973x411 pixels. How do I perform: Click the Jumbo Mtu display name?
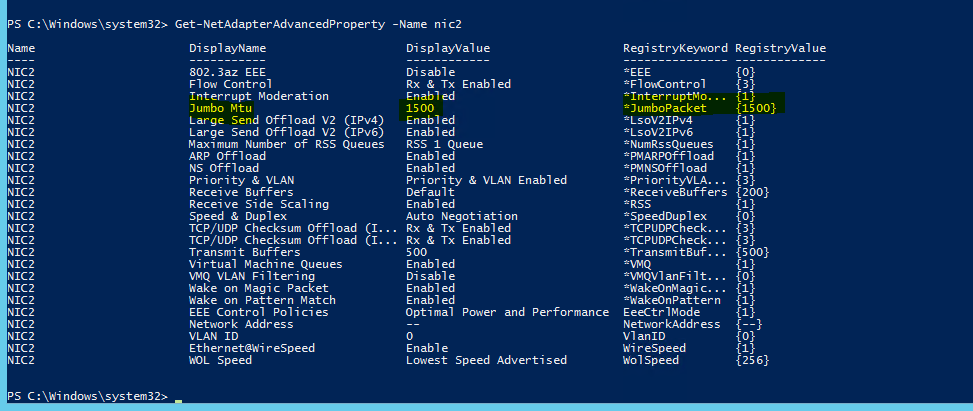[x=220, y=108]
